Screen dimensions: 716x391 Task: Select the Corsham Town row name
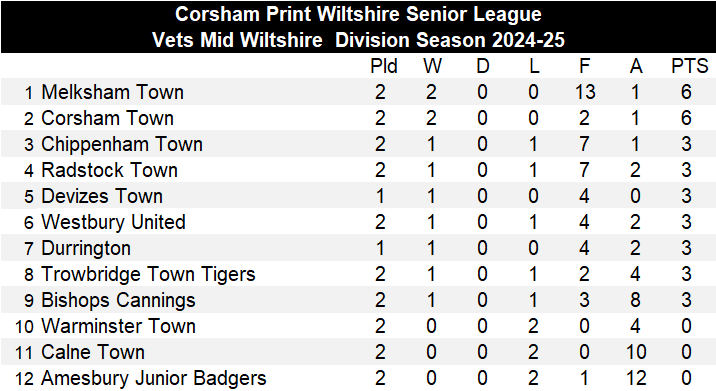coord(107,118)
